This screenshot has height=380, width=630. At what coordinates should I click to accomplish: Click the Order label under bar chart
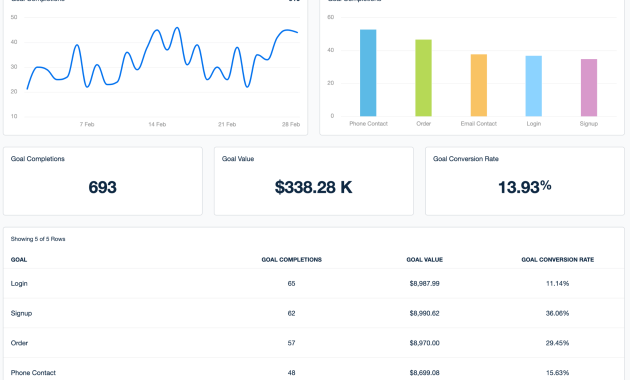[423, 124]
